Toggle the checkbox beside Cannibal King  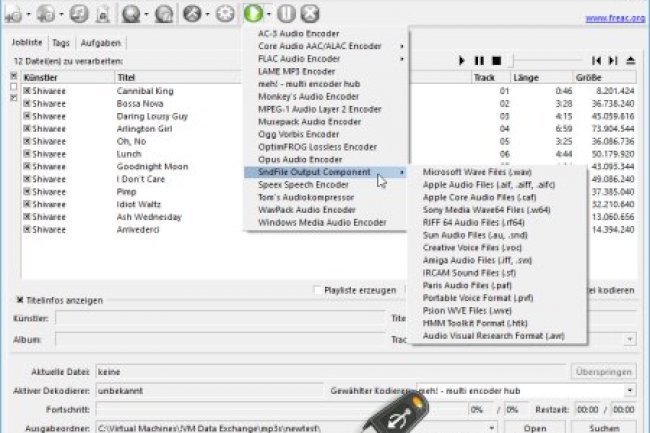tap(25, 90)
